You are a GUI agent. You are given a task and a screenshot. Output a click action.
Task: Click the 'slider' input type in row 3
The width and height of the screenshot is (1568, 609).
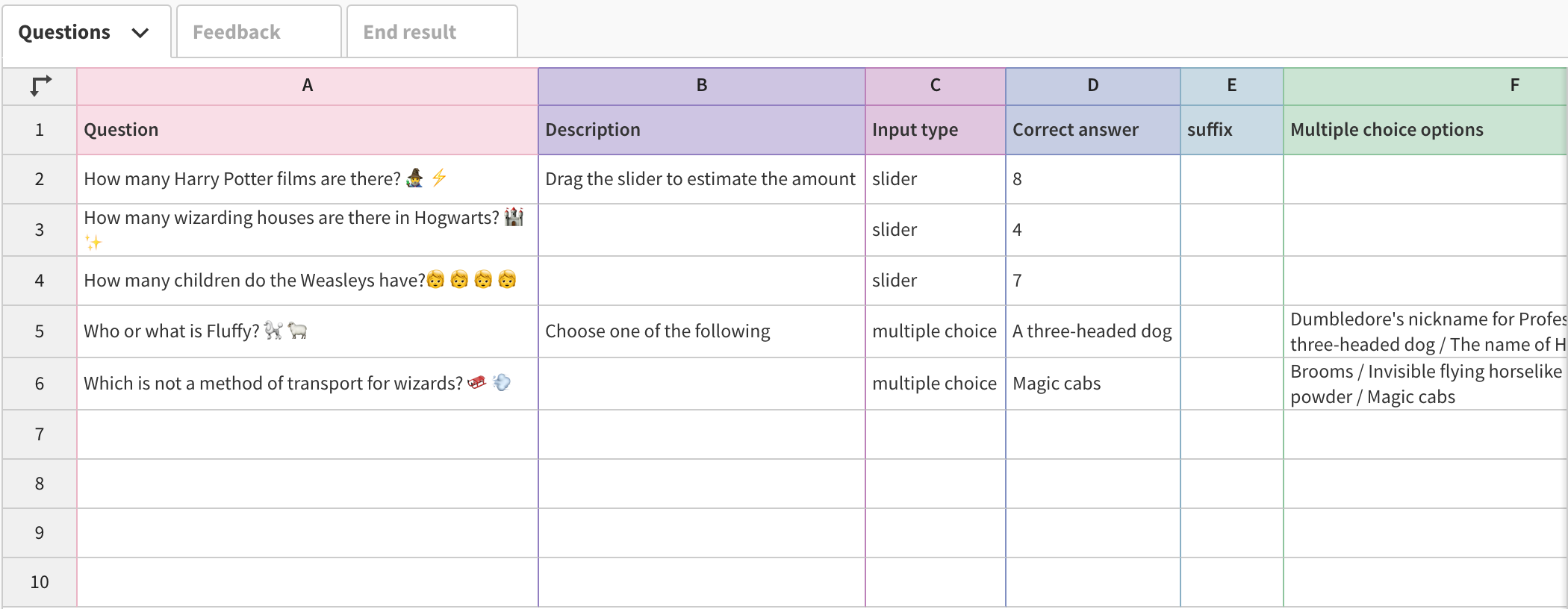tap(936, 230)
